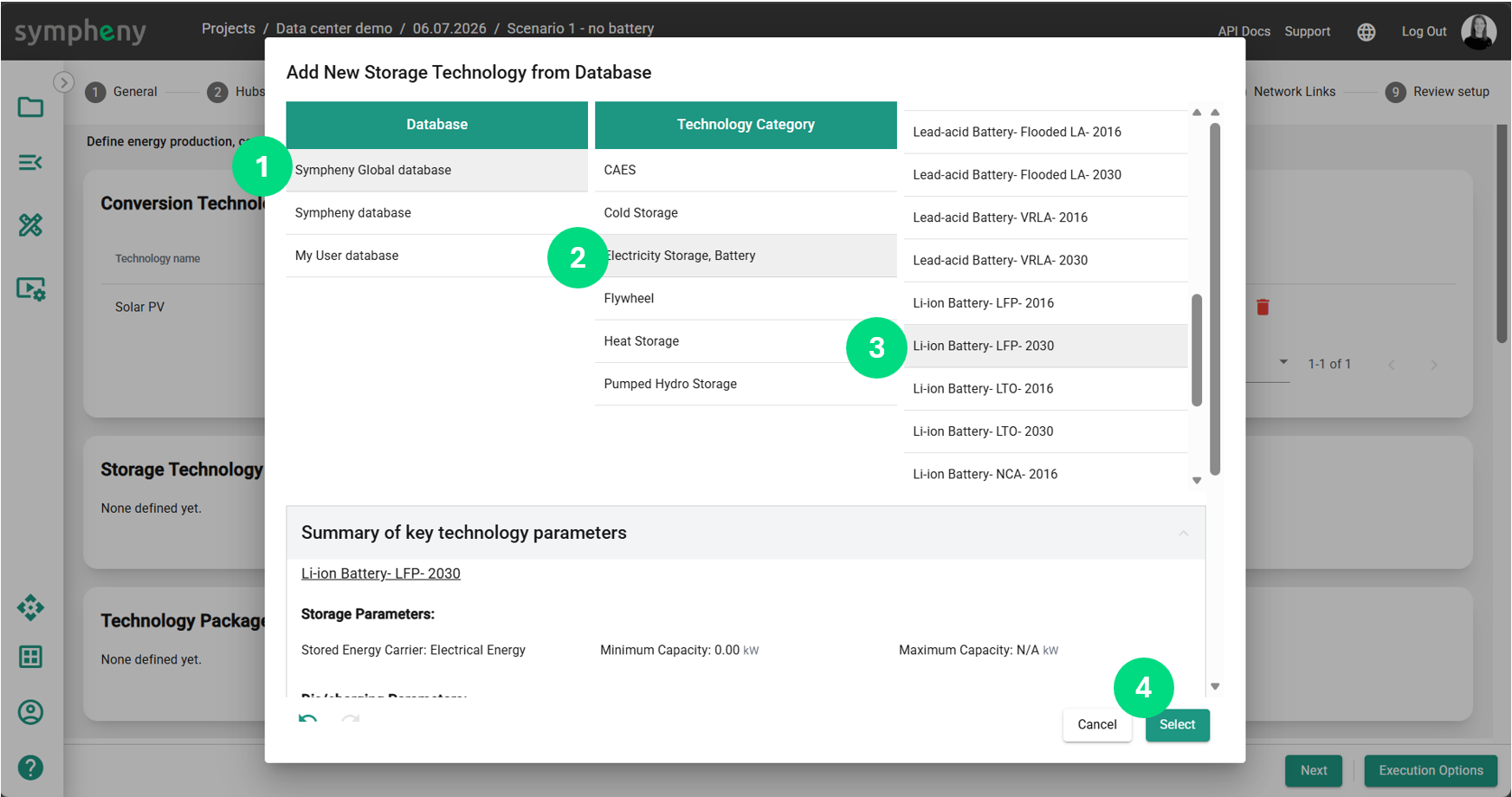Viewport: 1512px width, 797px height.
Task: Choose the Heat Storage category
Action: click(746, 341)
